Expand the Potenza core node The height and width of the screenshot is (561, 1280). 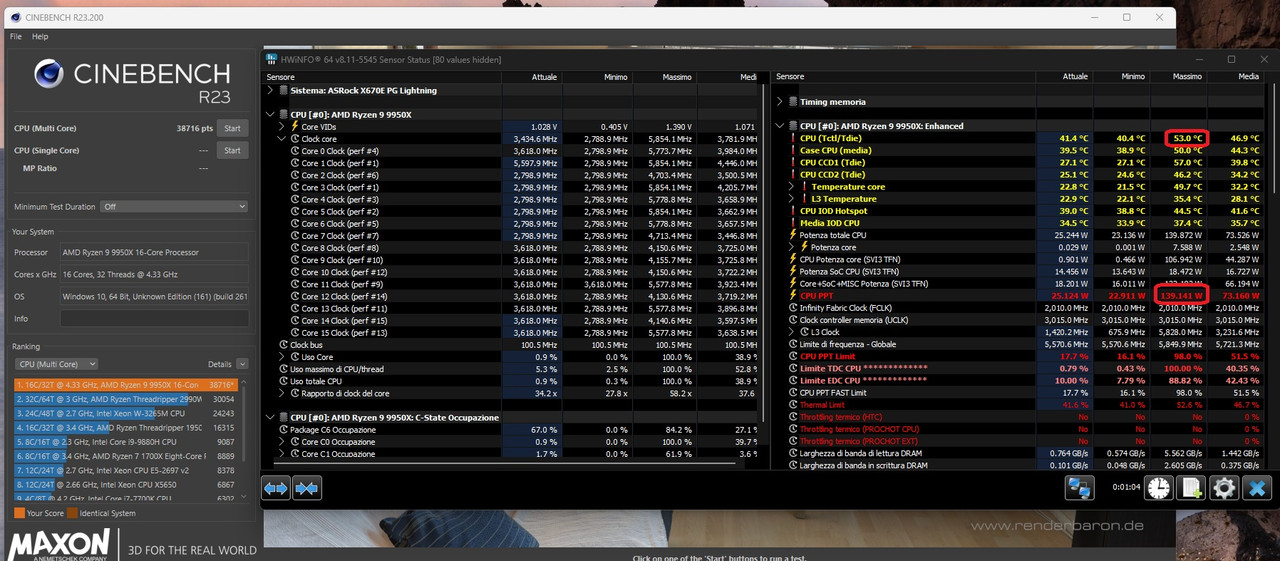(791, 247)
